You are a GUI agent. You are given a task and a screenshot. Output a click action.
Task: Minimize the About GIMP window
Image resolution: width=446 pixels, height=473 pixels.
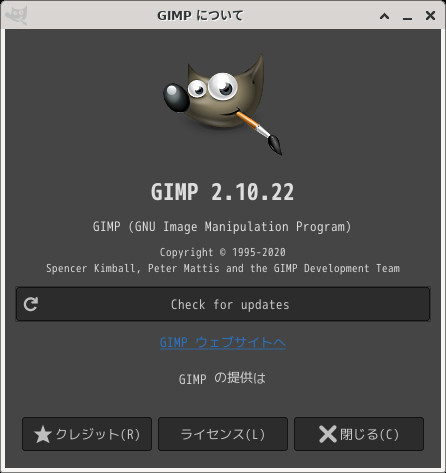(407, 17)
